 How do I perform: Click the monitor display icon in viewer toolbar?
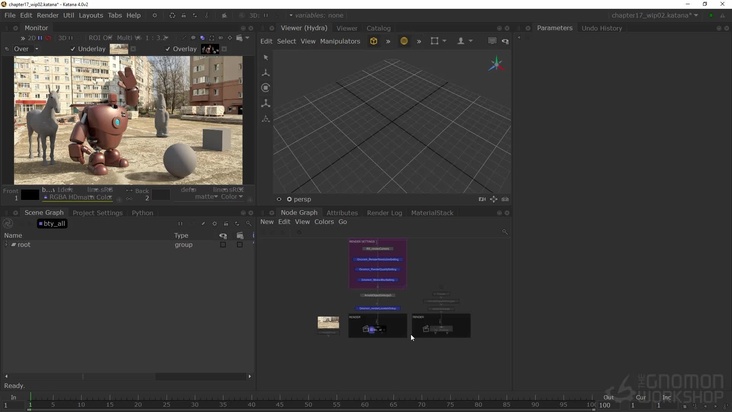492,41
